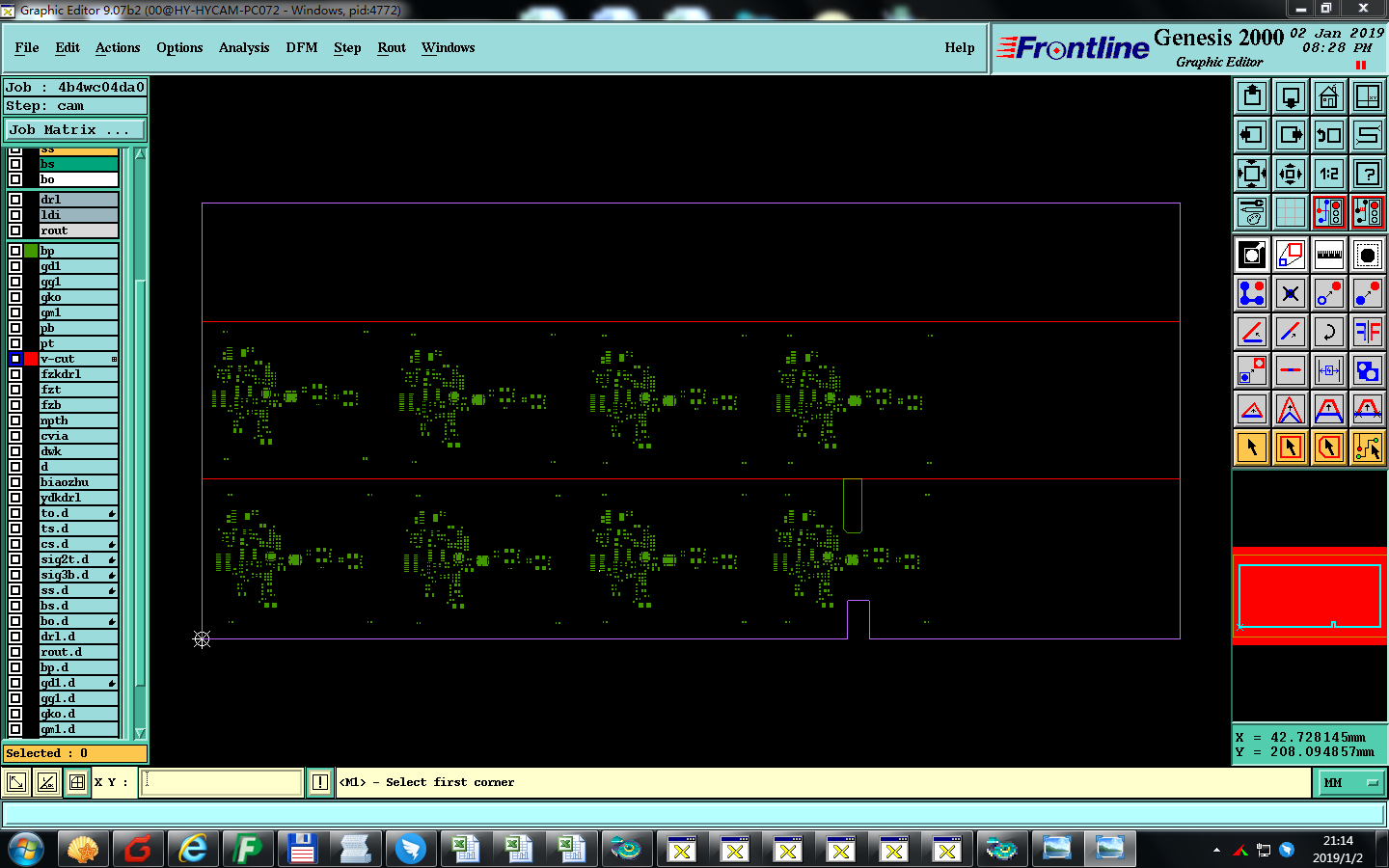Toggle the checkbox for layer rout
The height and width of the screenshot is (868, 1389).
click(15, 231)
